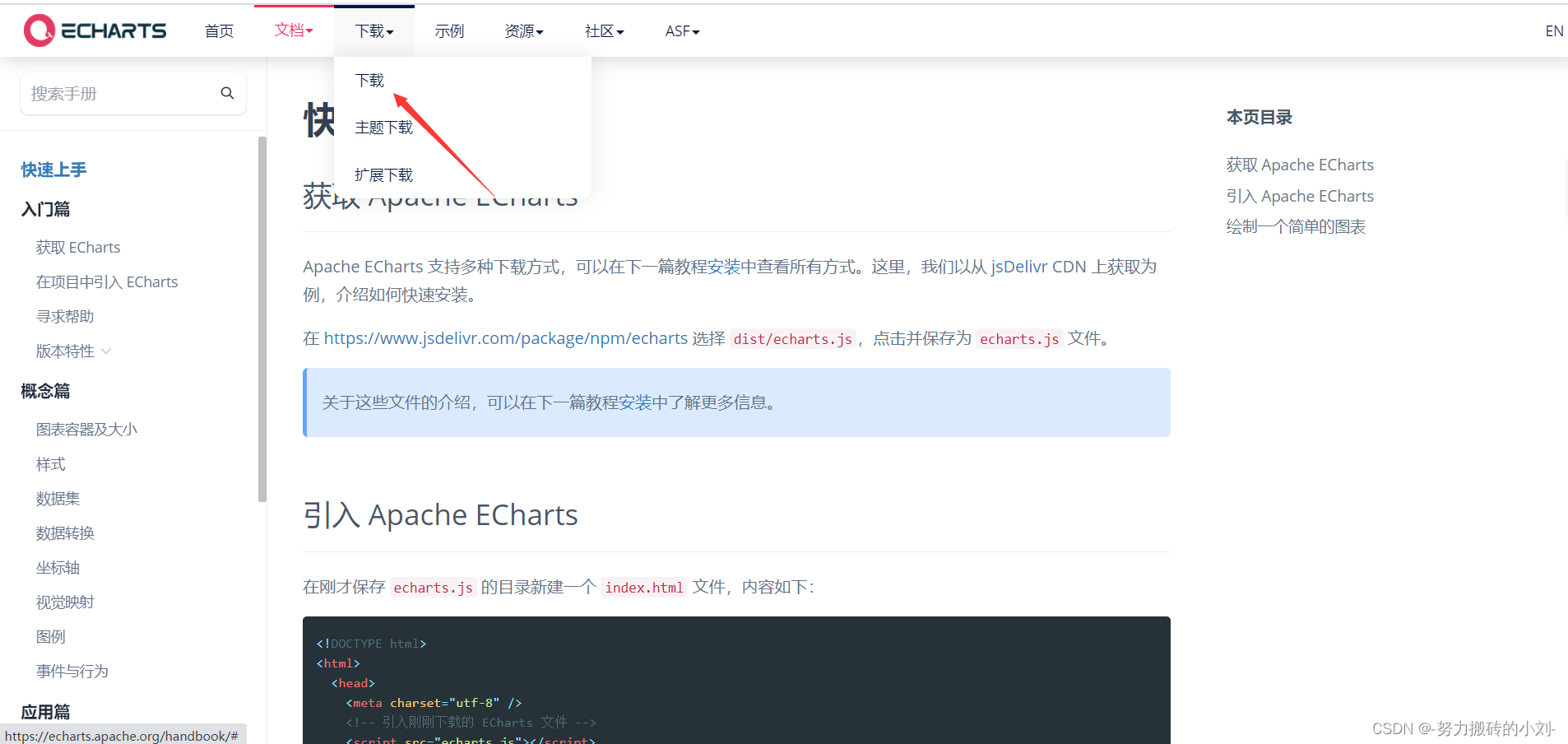Open 寻求帮助 sidebar item
The width and height of the screenshot is (1568, 744).
(65, 317)
